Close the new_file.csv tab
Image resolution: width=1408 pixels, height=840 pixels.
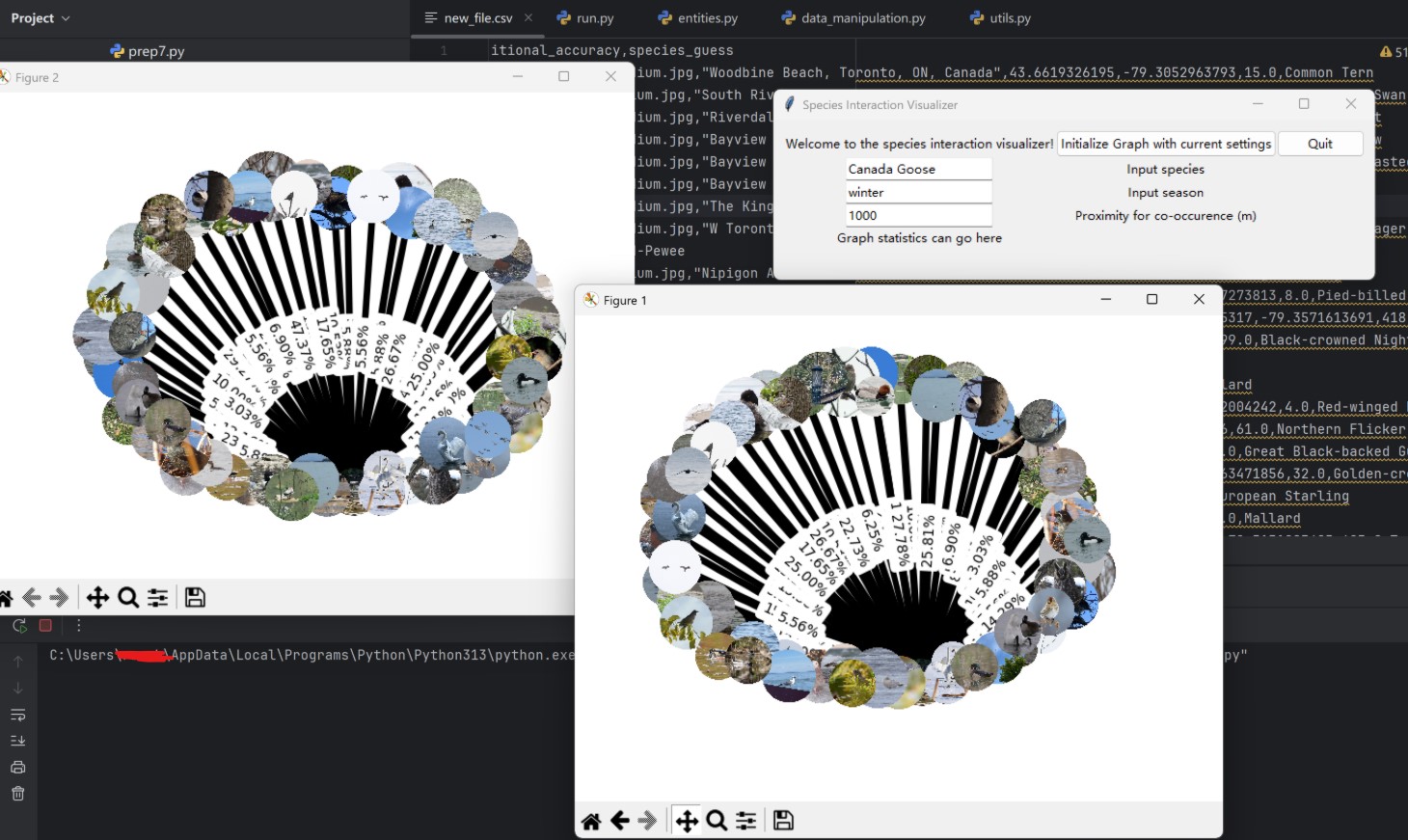(x=528, y=17)
